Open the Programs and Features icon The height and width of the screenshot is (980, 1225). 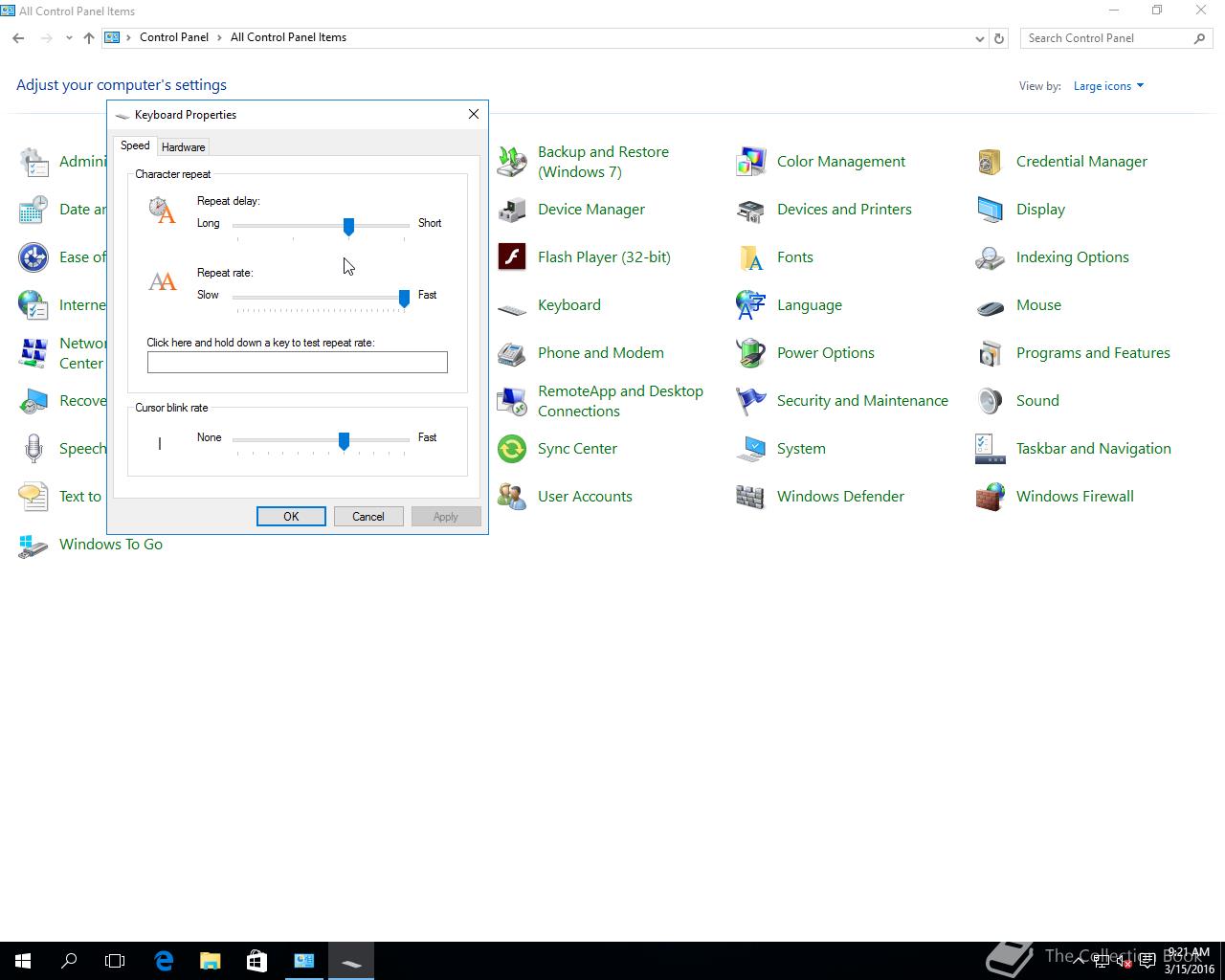pyautogui.click(x=991, y=353)
